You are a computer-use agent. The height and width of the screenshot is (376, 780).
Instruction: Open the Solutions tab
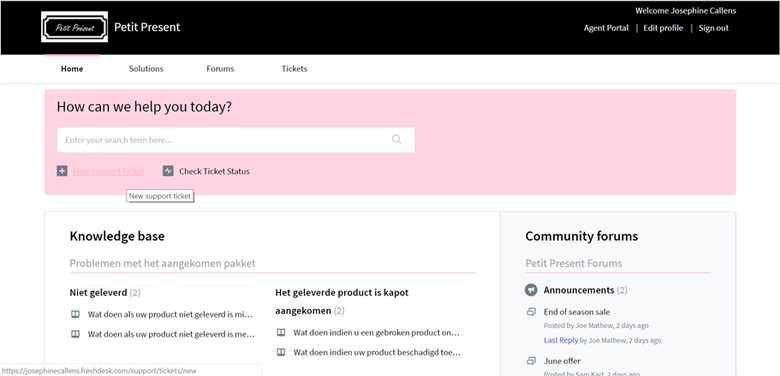pos(146,69)
